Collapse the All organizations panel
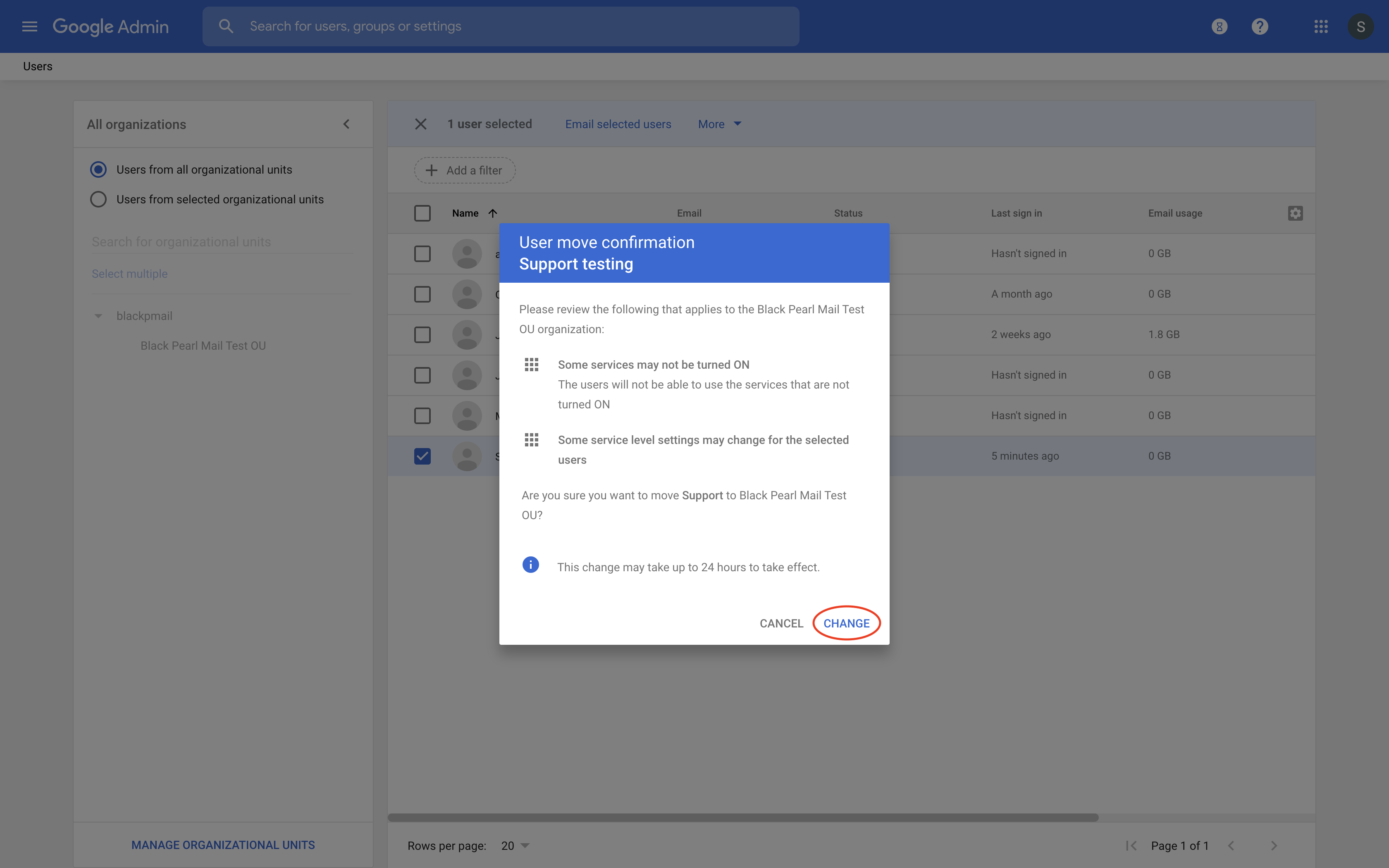 tap(346, 124)
